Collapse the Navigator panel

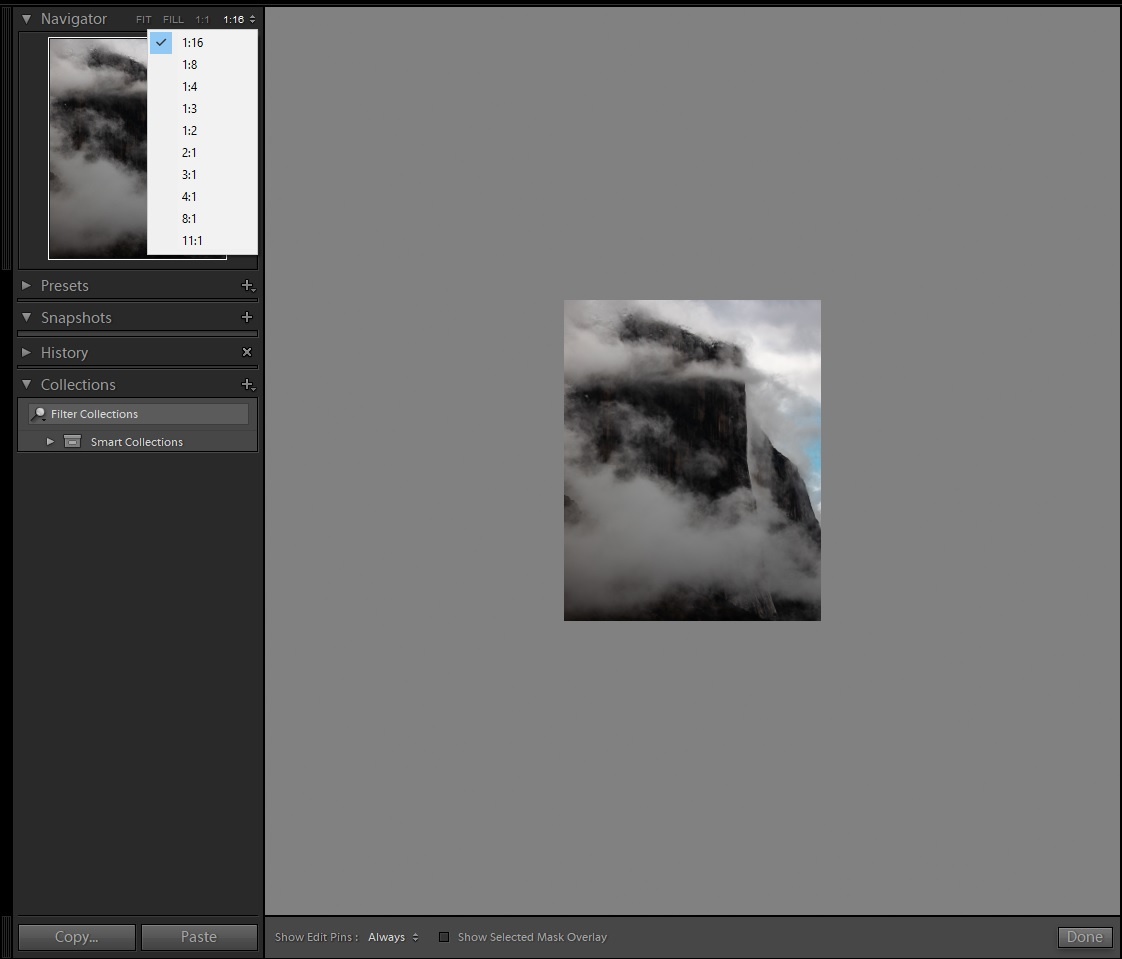pyautogui.click(x=26, y=19)
